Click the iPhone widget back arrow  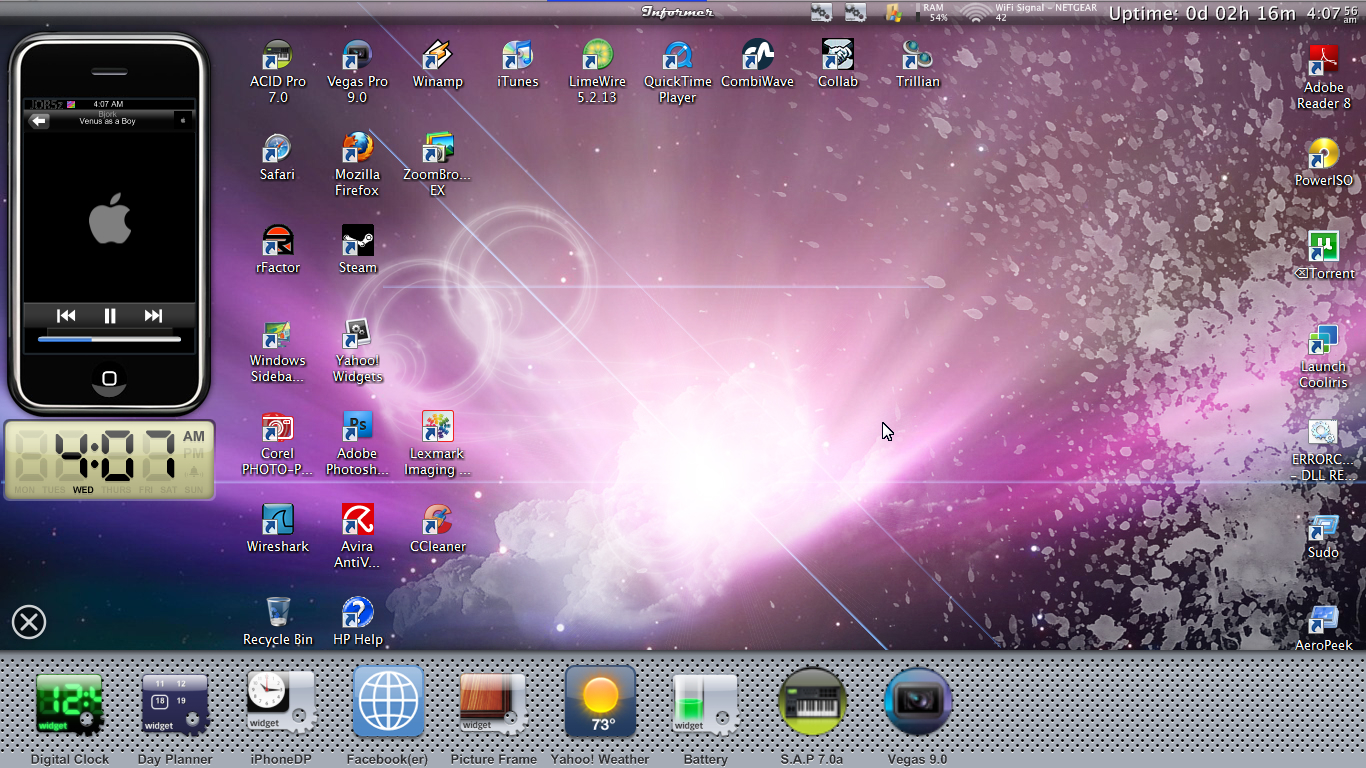39,121
